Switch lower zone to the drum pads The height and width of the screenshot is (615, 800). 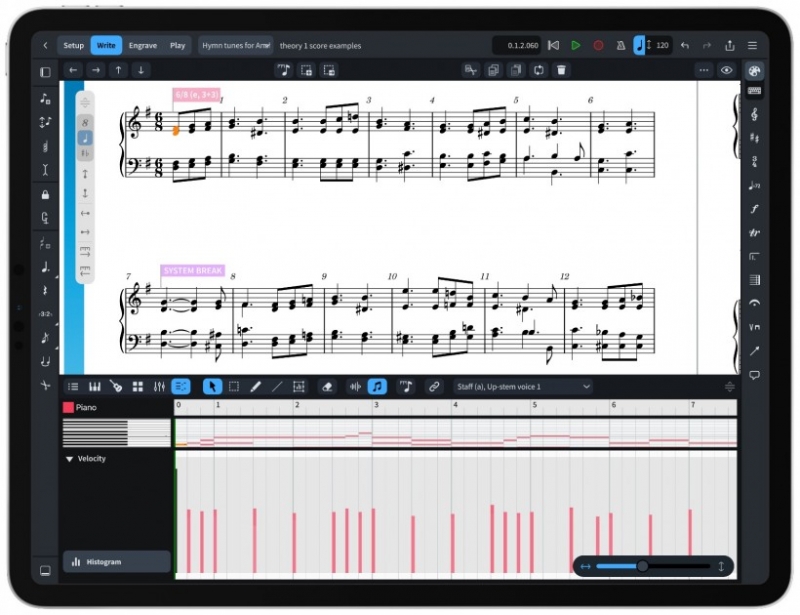pos(138,387)
